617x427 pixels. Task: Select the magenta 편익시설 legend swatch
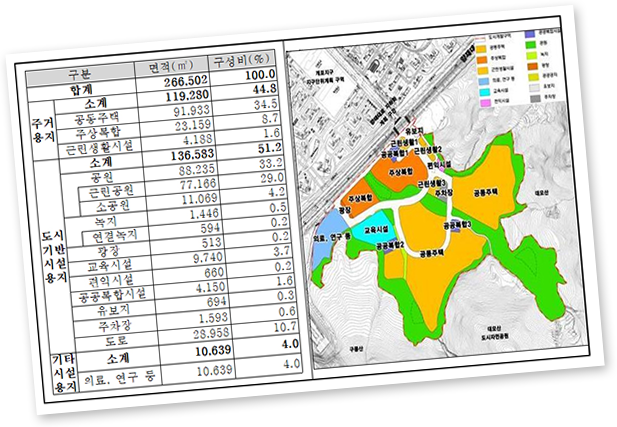click(485, 103)
